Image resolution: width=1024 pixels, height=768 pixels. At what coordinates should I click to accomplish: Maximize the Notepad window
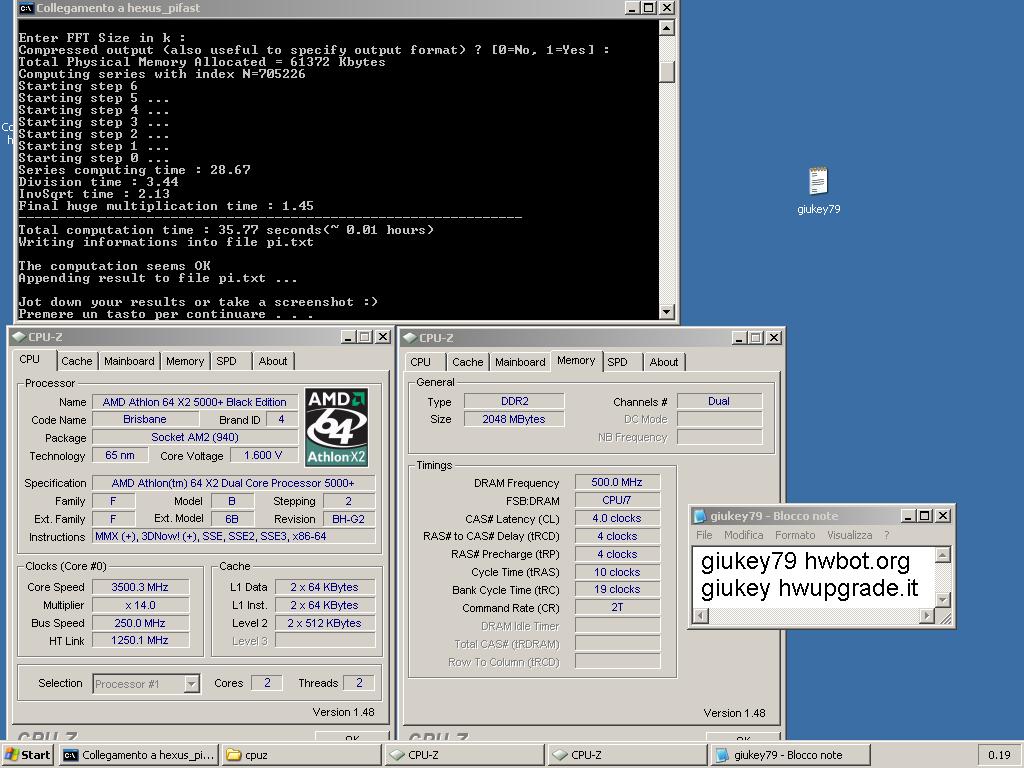pos(925,516)
